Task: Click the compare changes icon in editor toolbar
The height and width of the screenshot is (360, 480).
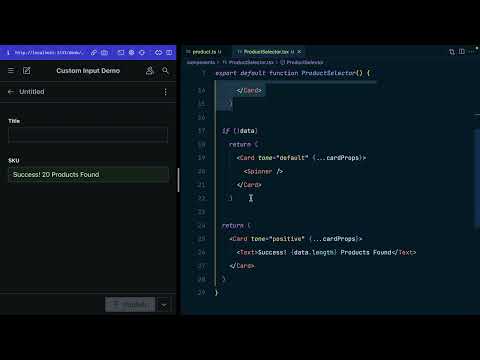Action: [x=452, y=52]
